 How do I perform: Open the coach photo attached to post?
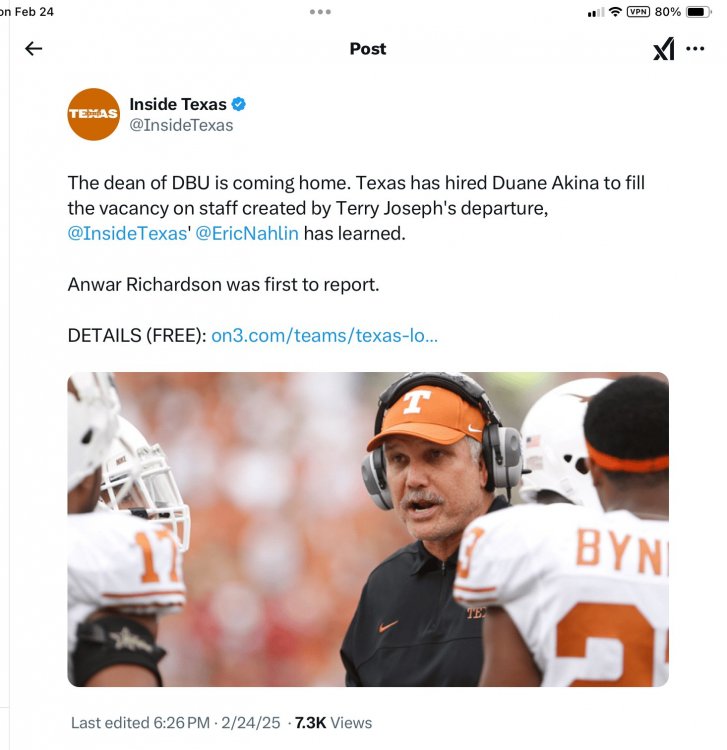coord(368,529)
